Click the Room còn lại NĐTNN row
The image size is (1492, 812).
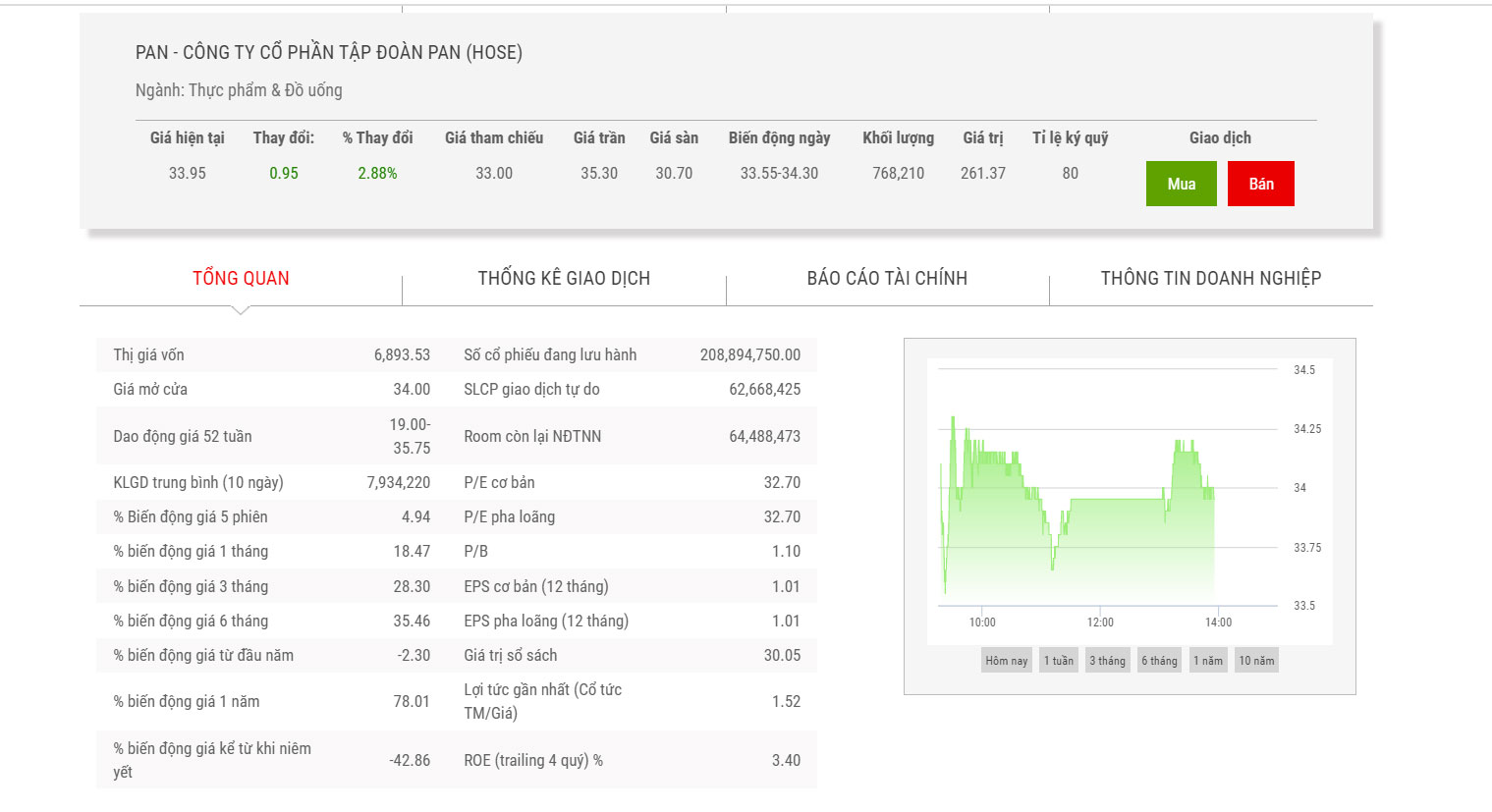coord(632,436)
